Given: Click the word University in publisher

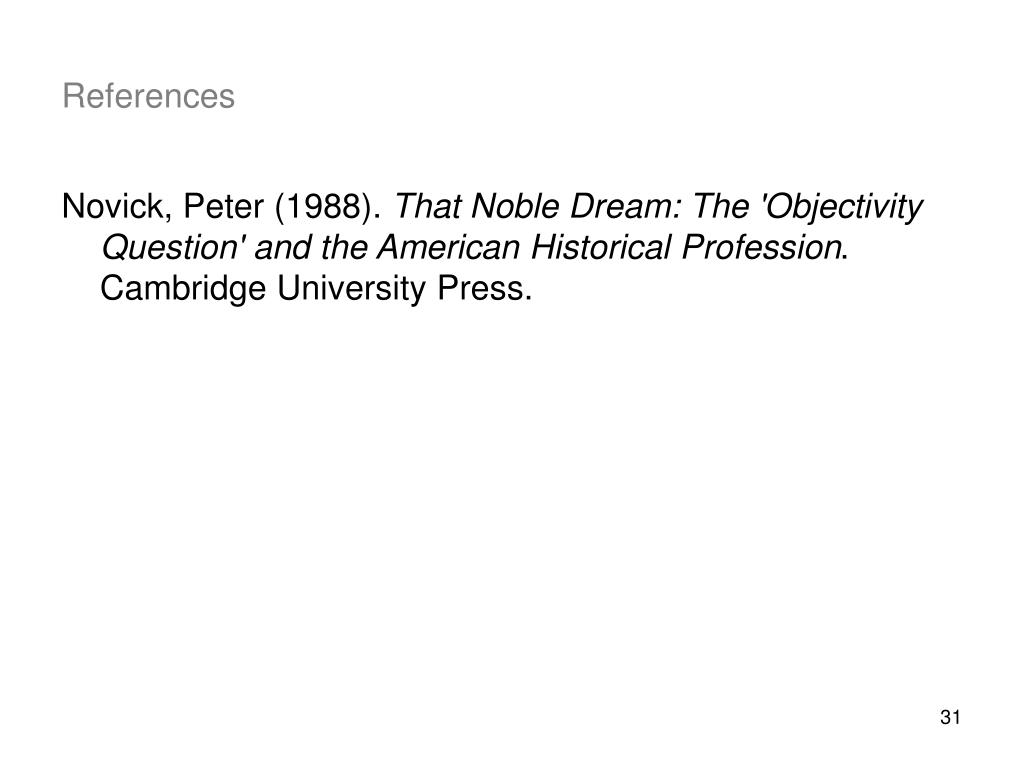Looking at the screenshot, I should (x=351, y=289).
